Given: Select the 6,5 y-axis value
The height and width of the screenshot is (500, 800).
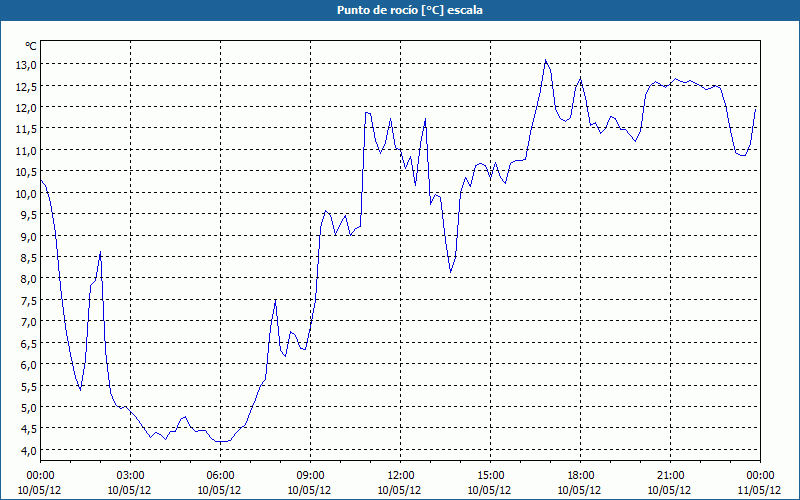Looking at the screenshot, I should [x=30, y=343].
